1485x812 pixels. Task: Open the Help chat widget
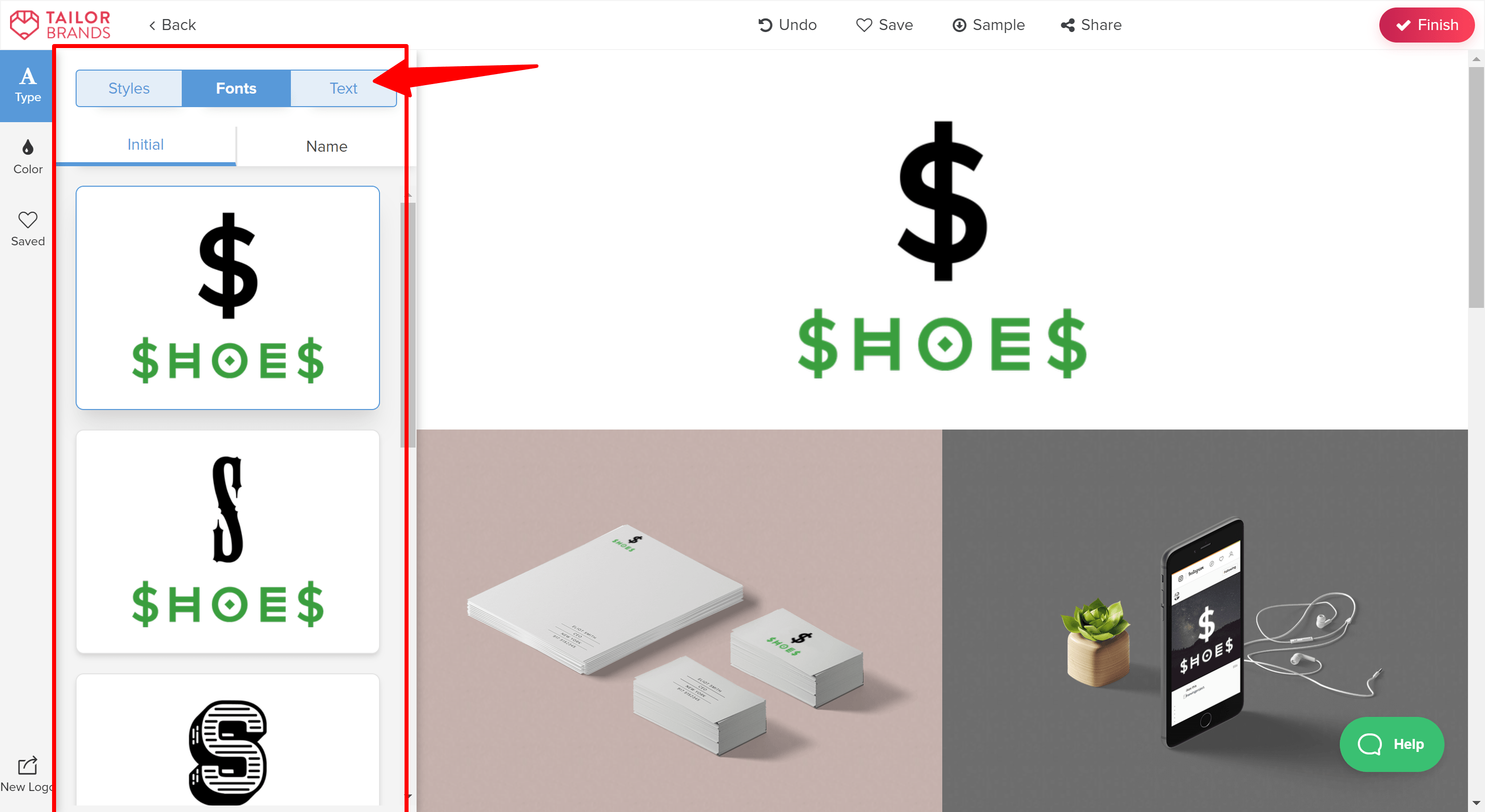click(x=1392, y=743)
